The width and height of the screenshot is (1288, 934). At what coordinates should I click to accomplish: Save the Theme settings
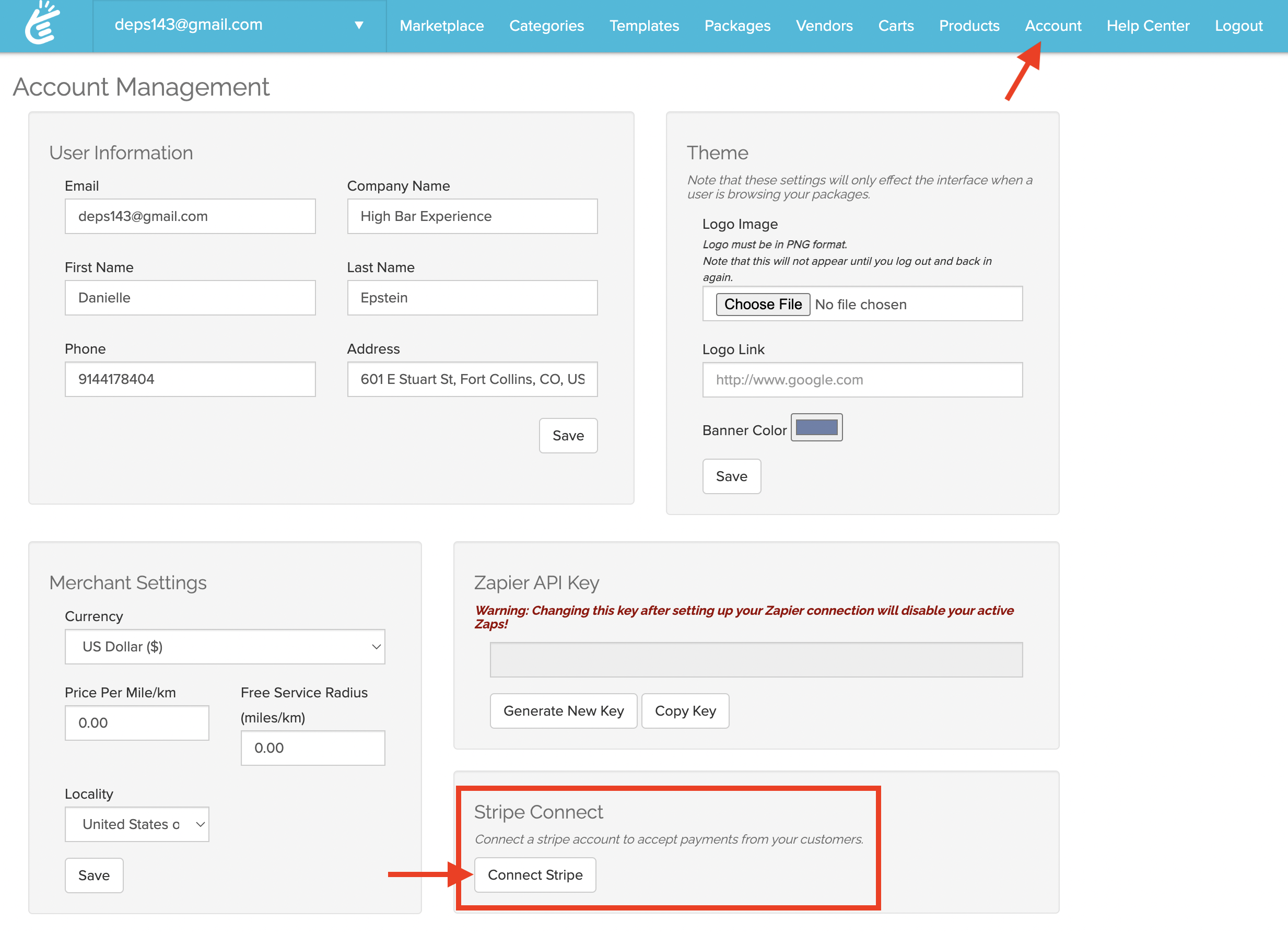pyautogui.click(x=731, y=476)
